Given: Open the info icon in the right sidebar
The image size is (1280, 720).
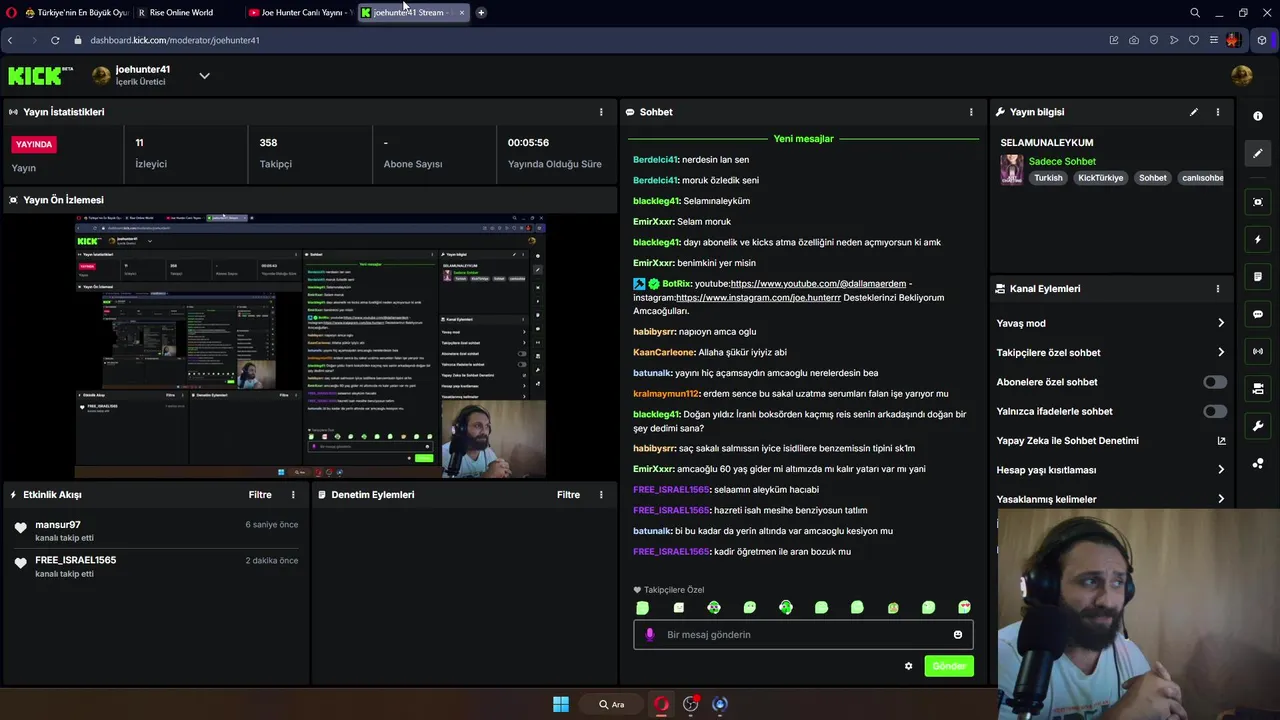Looking at the screenshot, I should click(x=1258, y=116).
